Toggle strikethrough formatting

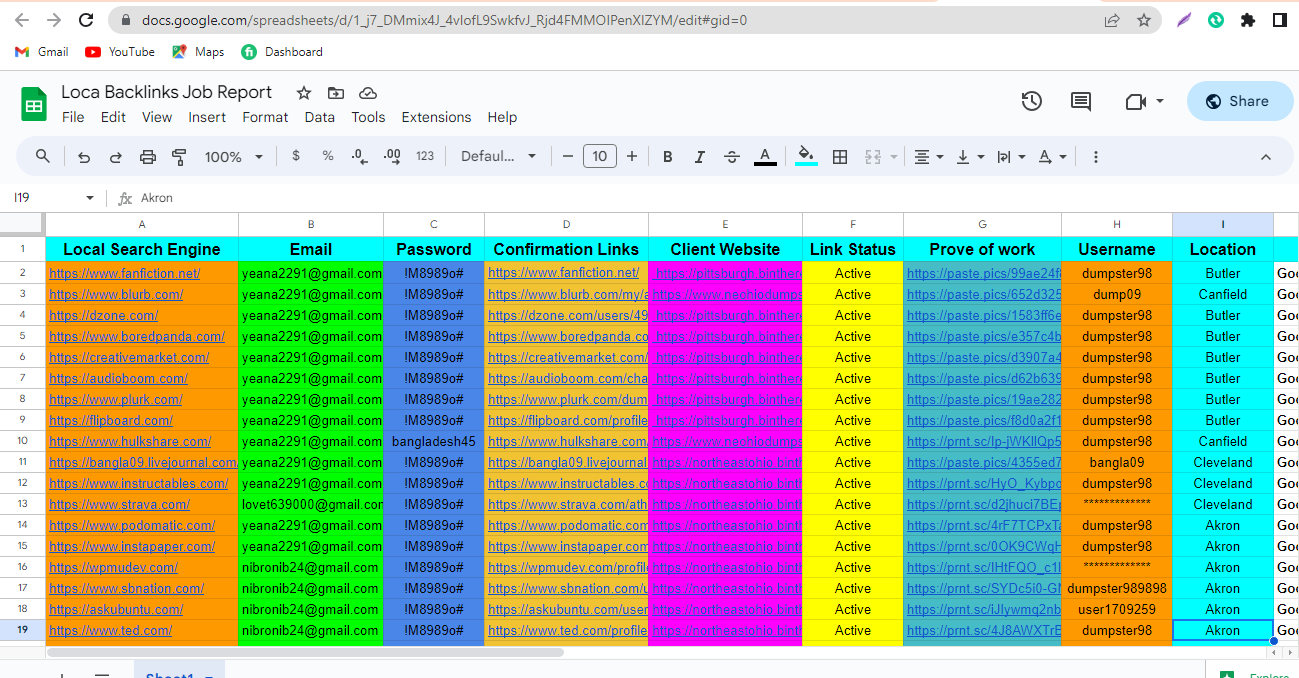pyautogui.click(x=732, y=157)
